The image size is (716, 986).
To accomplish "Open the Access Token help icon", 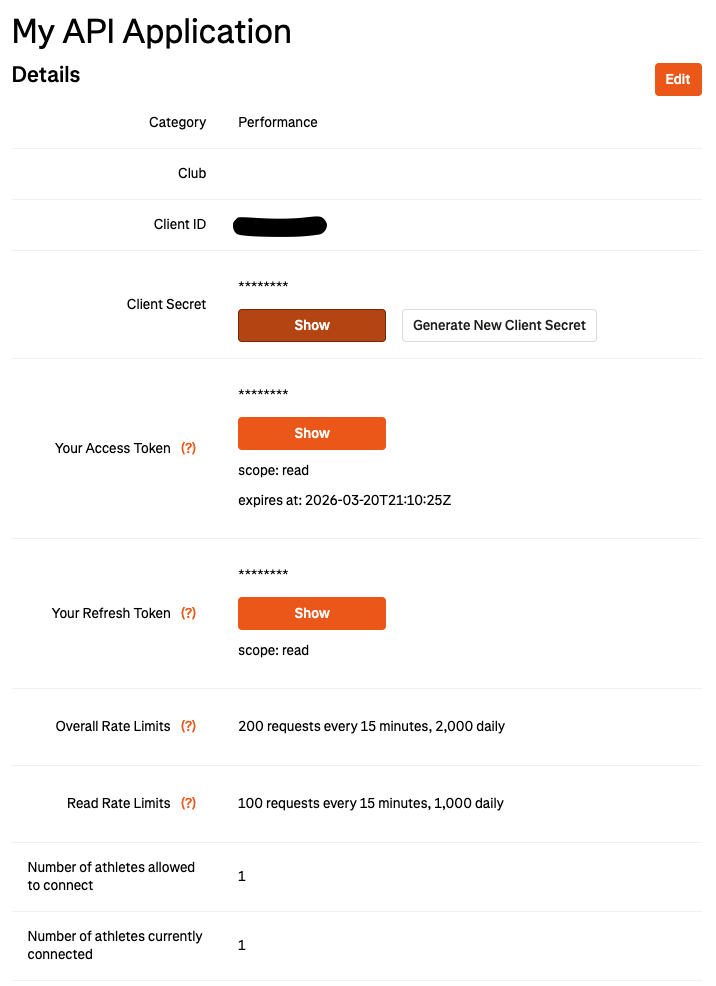I will (x=189, y=448).
